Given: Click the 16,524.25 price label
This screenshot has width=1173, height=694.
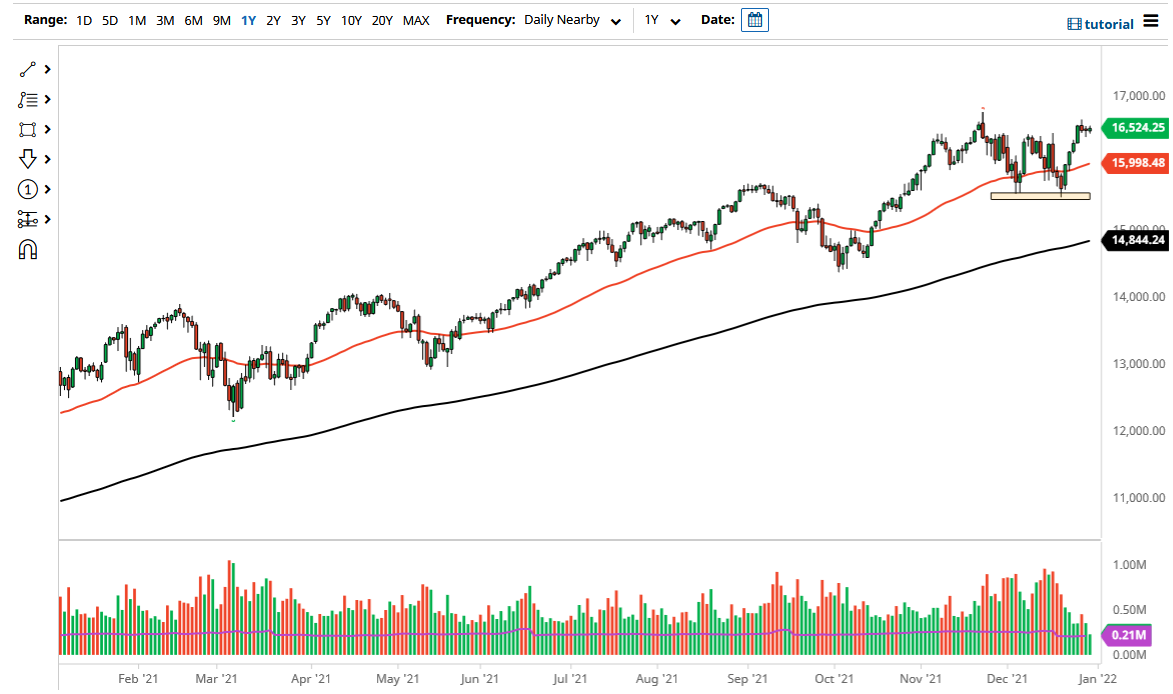Looking at the screenshot, I should (x=1135, y=129).
